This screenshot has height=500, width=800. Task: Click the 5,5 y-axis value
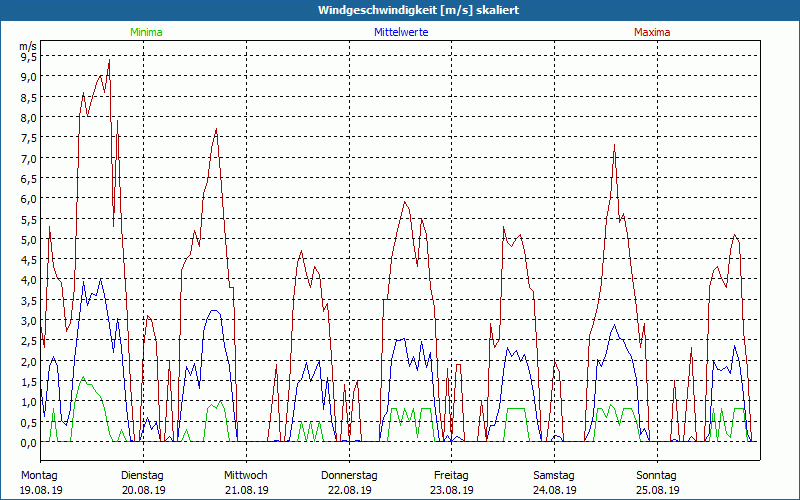tap(29, 219)
